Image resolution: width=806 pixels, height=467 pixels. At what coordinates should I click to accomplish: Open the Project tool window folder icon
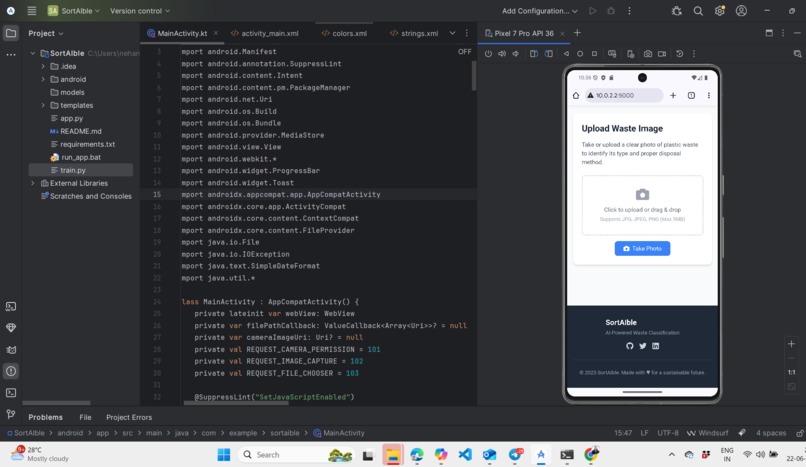[11, 33]
